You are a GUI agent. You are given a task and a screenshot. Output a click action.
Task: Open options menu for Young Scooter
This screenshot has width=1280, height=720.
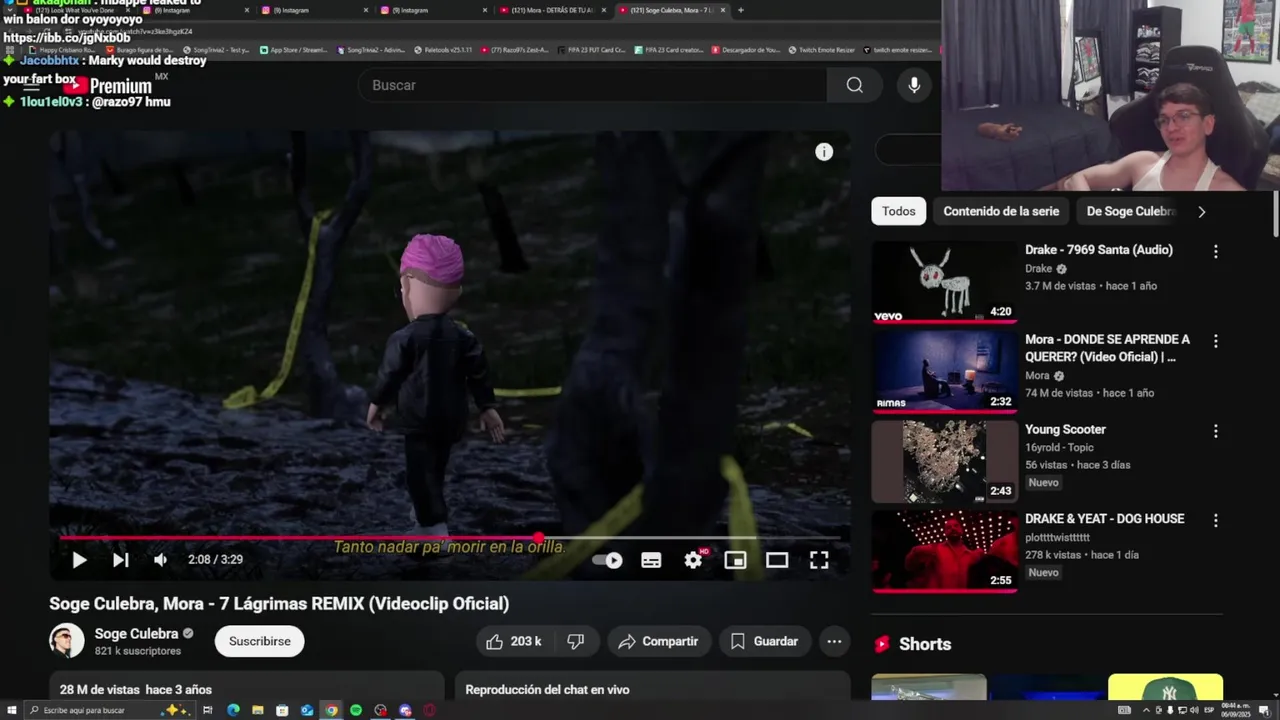pyautogui.click(x=1216, y=431)
